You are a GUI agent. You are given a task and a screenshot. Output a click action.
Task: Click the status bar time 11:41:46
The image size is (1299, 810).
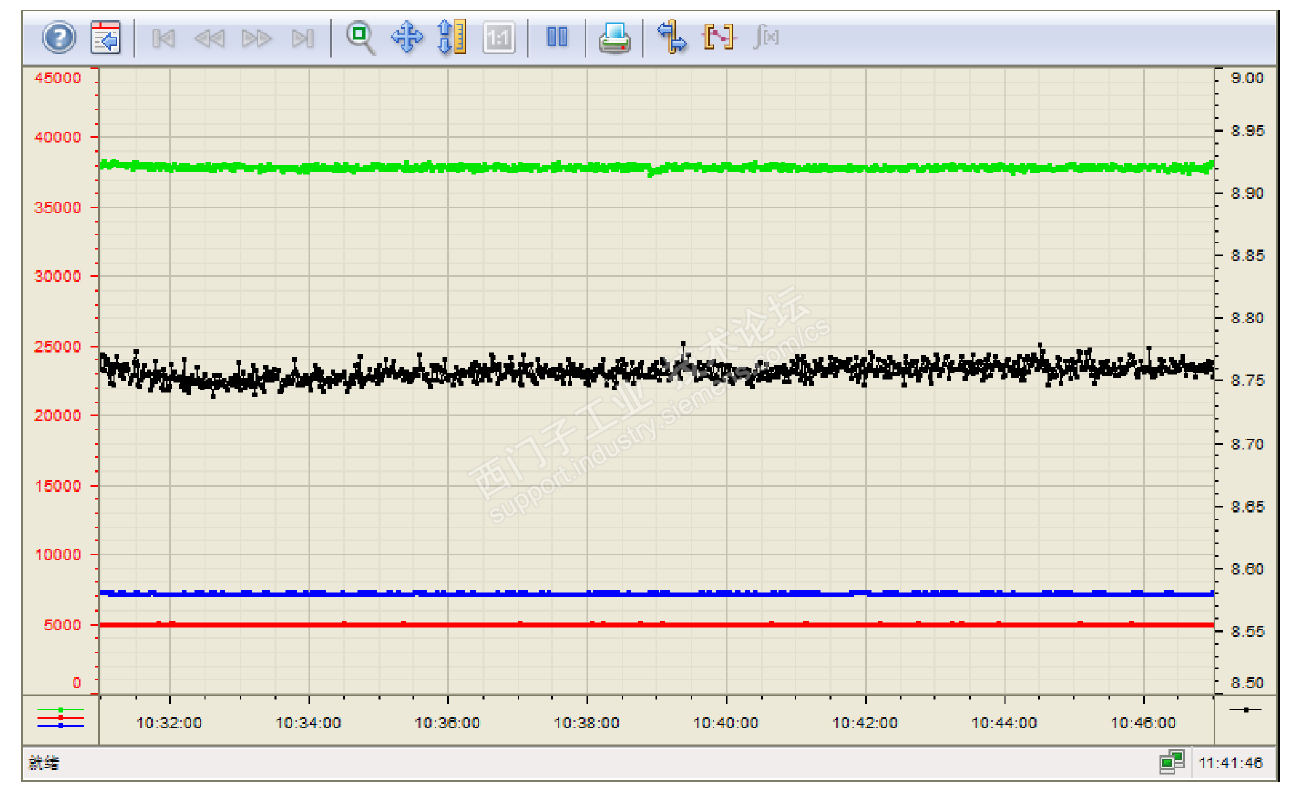coord(1231,763)
